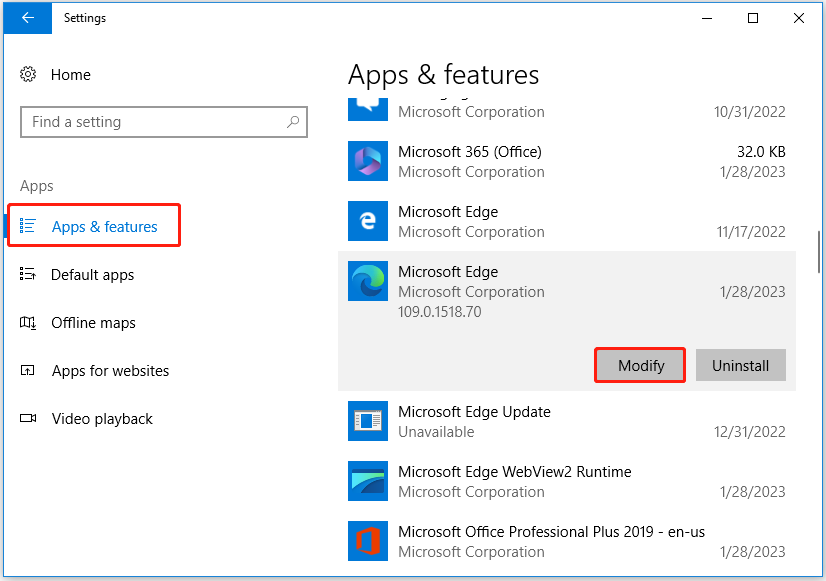This screenshot has width=826, height=581.
Task: Click the 32.0 KB size value
Action: [761, 152]
